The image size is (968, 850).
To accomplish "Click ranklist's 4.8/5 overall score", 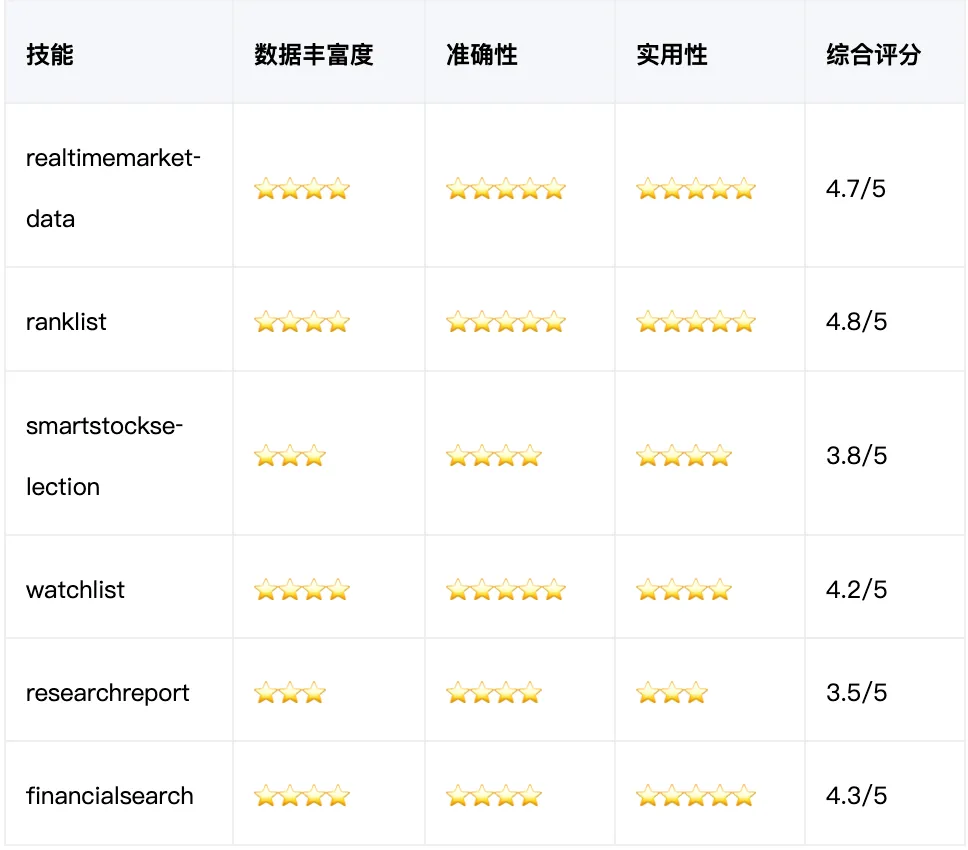I will (x=856, y=322).
